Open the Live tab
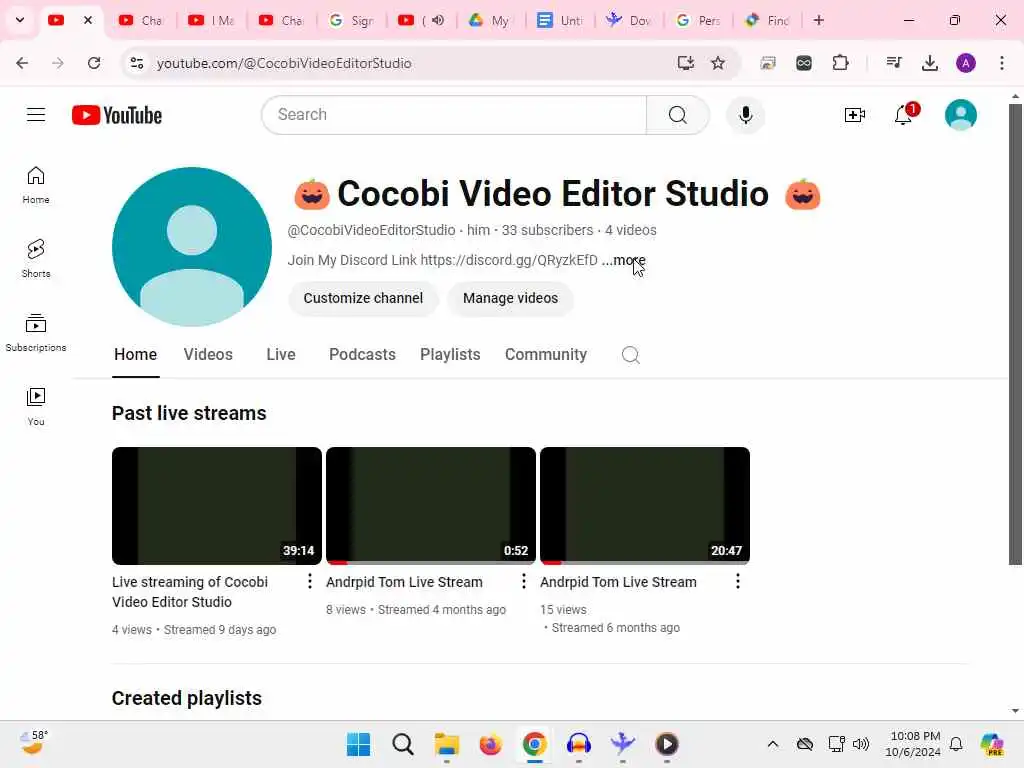 (281, 355)
